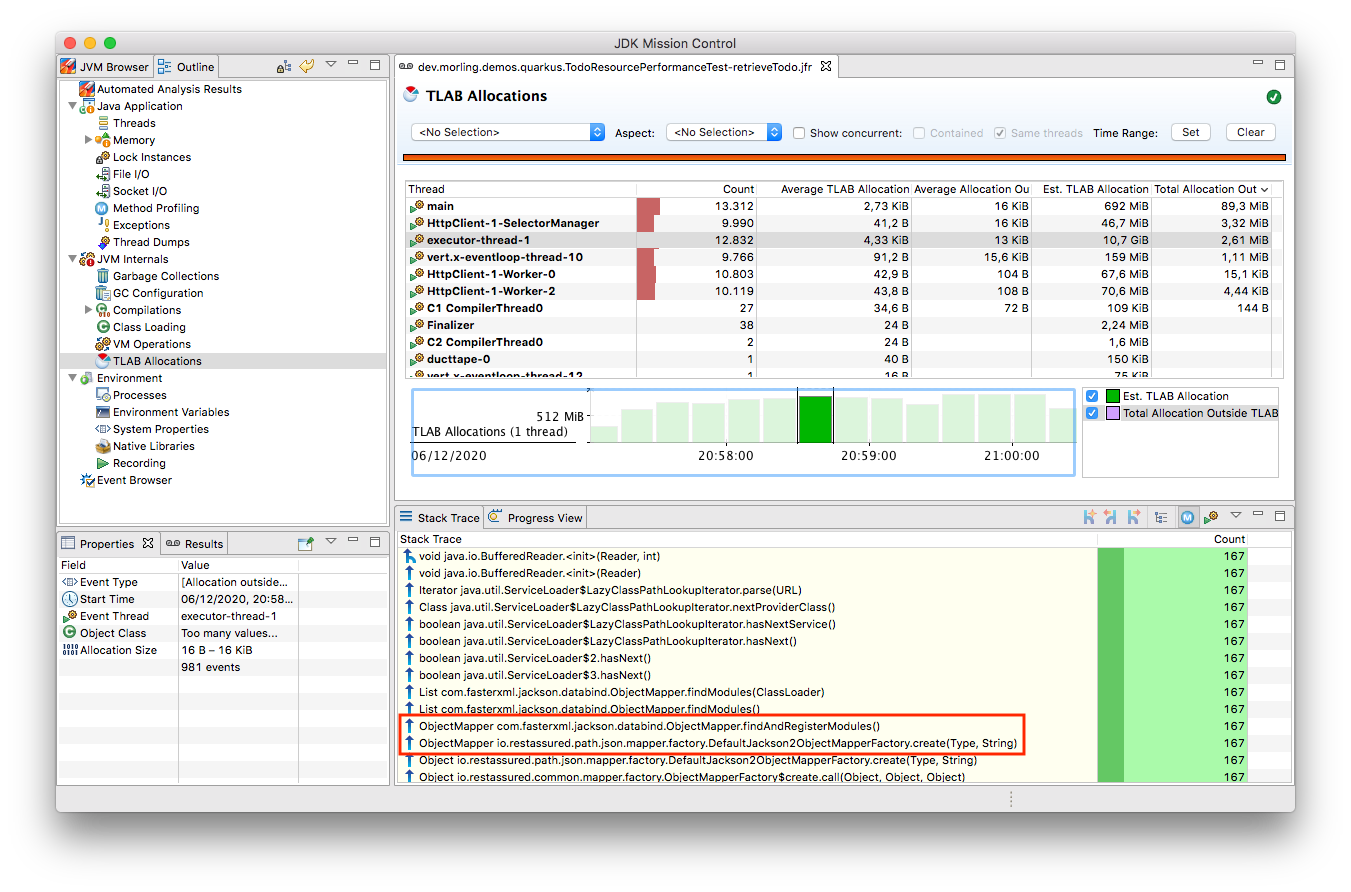Click the star-marked frame icon in Stack Trace toolbar
The width and height of the screenshot is (1351, 892).
click(1089, 517)
